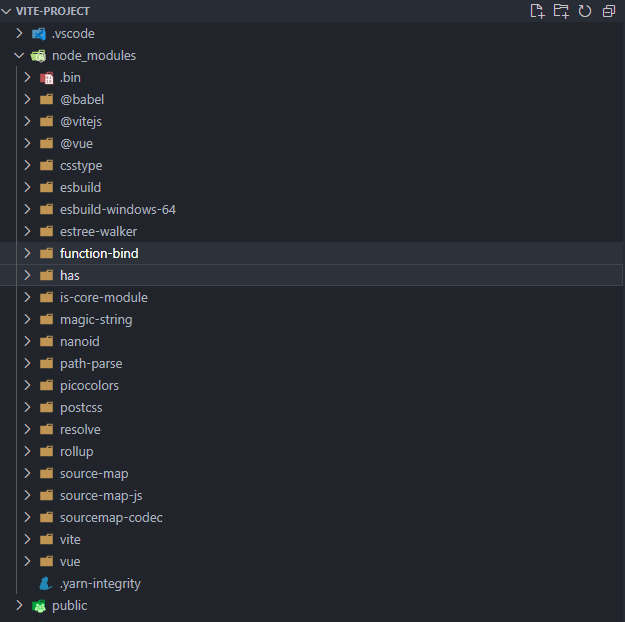Collapse the VITE-PROJECT section header
This screenshot has width=625, height=622.
(6, 11)
